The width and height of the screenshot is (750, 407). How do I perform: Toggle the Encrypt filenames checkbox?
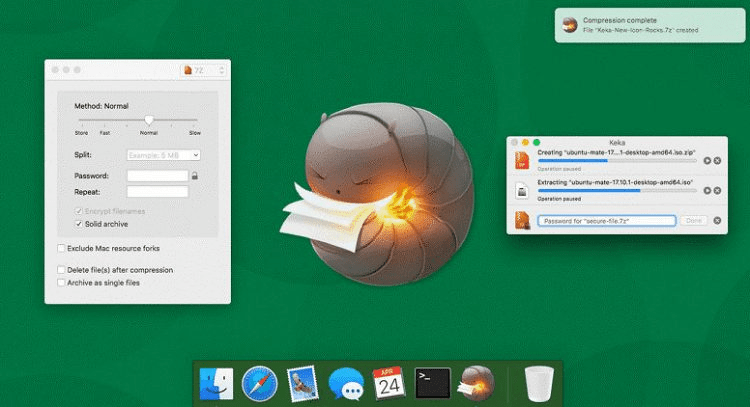coord(79,211)
